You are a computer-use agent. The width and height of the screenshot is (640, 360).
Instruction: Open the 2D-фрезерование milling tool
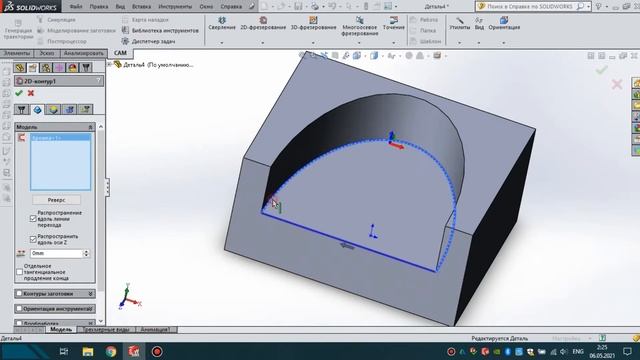[263, 24]
